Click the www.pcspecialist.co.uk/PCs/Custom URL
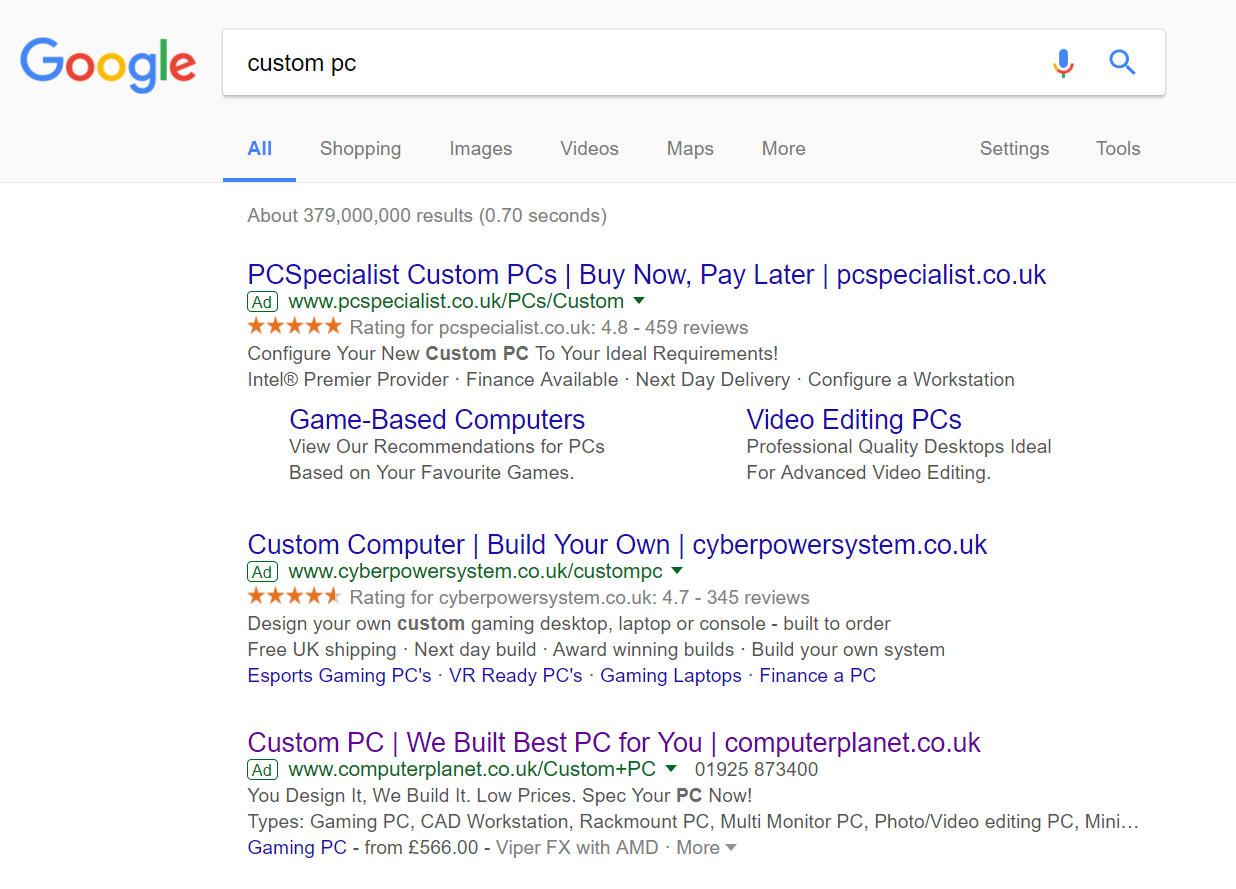The image size is (1236, 889). [456, 301]
